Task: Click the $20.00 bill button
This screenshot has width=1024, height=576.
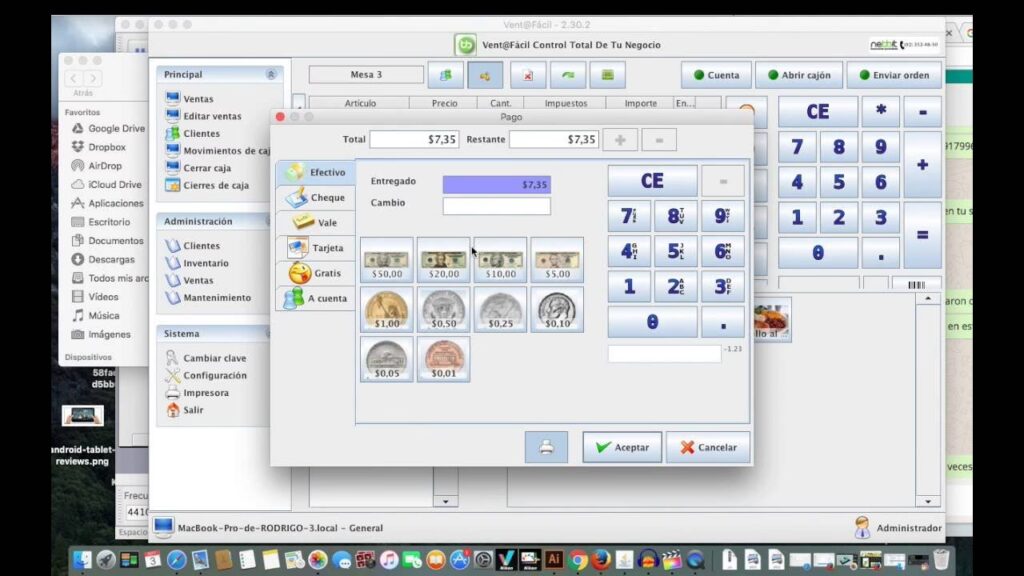Action: coord(443,260)
